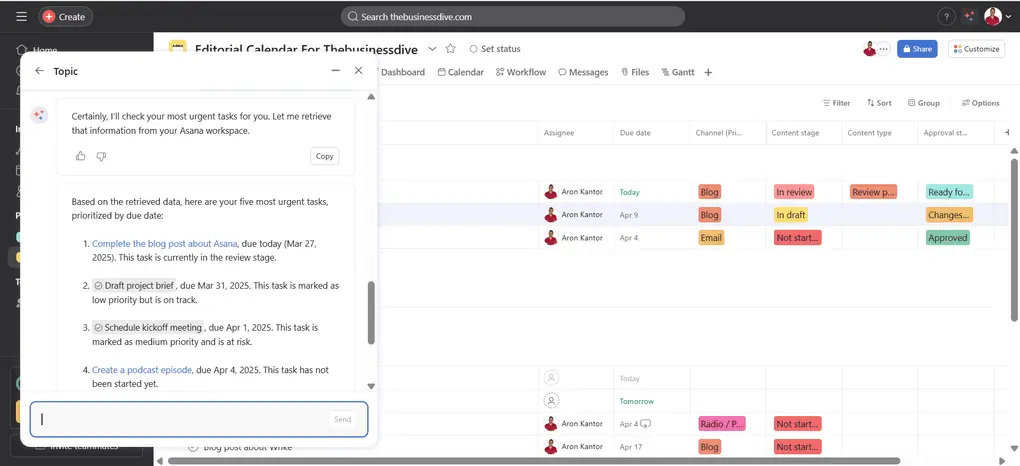Open the Review p... content type tag
Viewport: 1020px width, 466px height.
[873, 192]
